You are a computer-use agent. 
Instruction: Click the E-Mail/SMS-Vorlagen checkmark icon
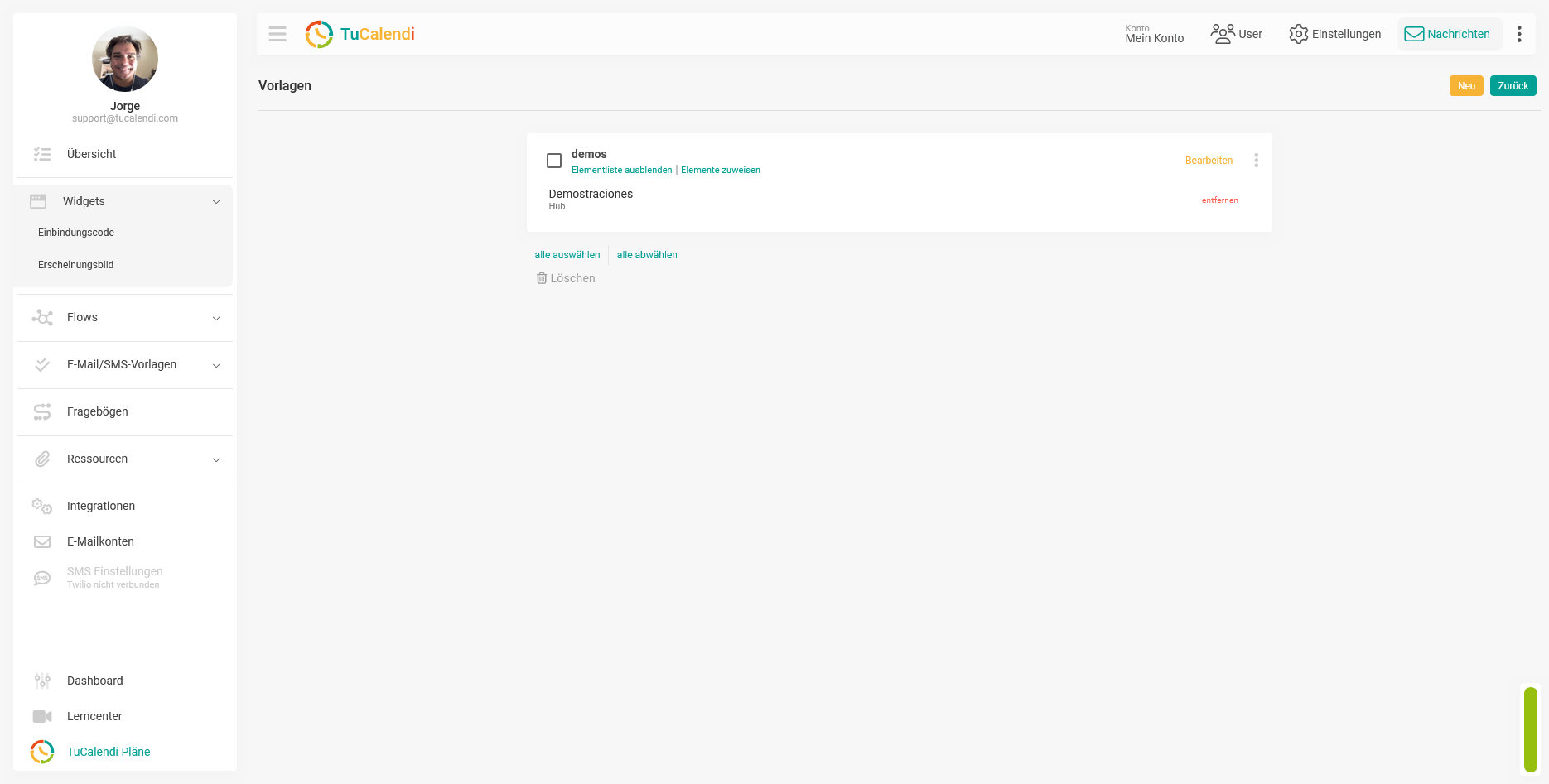(42, 364)
